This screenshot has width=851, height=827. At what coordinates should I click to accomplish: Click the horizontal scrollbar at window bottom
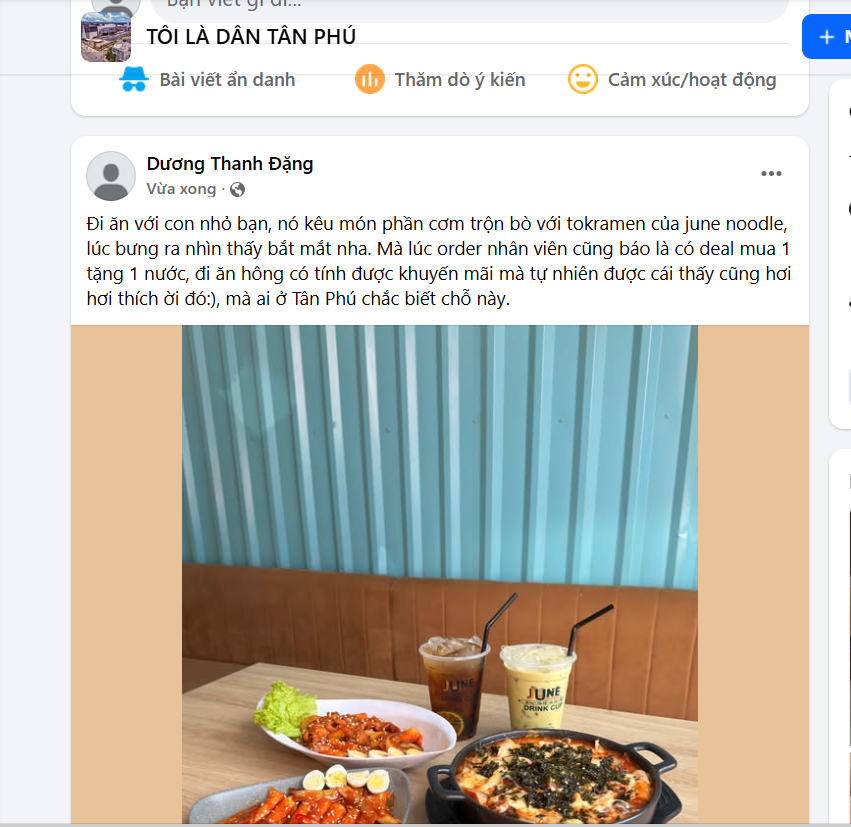tap(426, 825)
